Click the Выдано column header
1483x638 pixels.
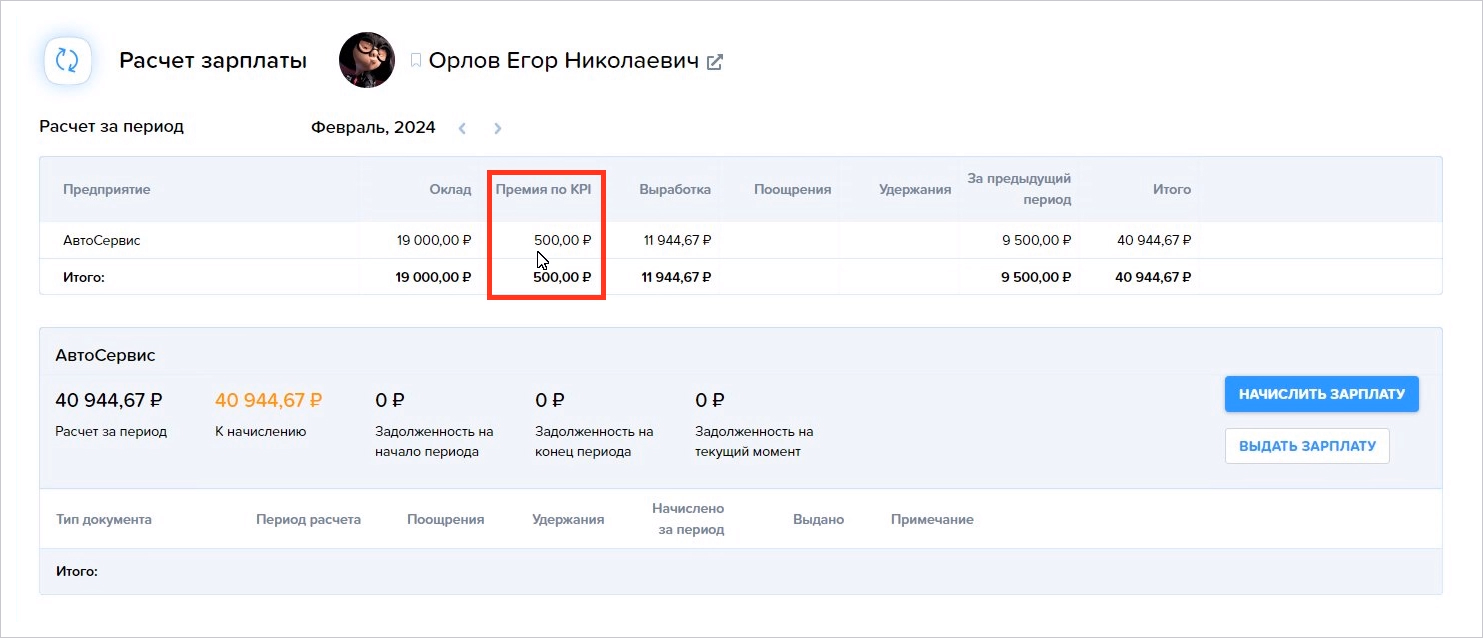point(818,519)
